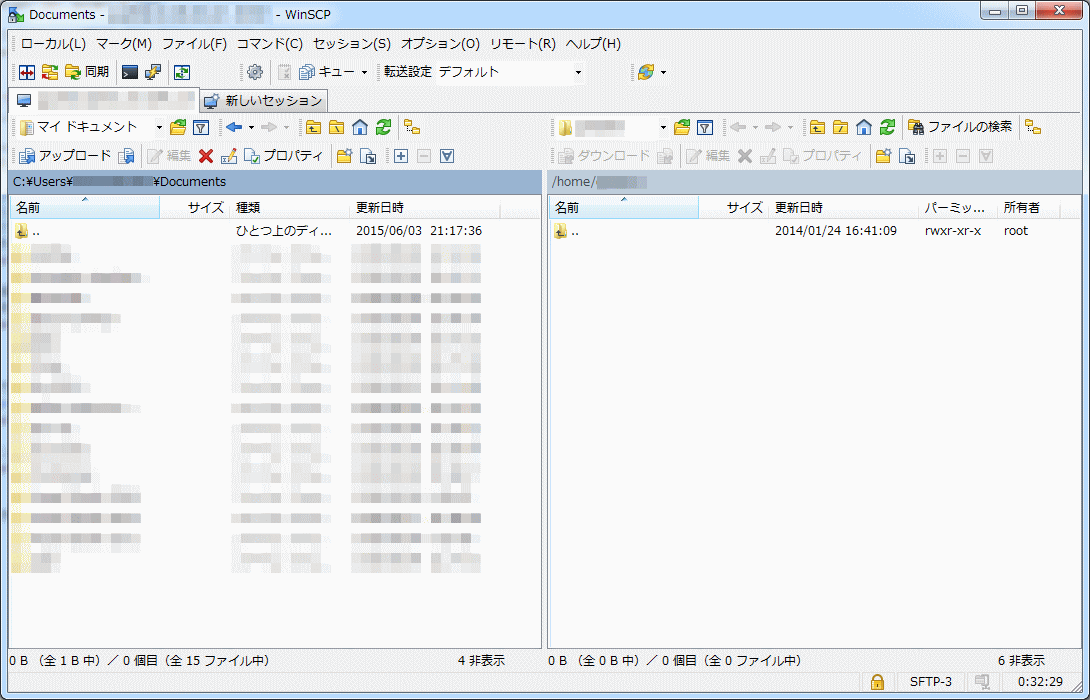Open preferences via the gear icon
The image size is (1090, 700).
[255, 72]
